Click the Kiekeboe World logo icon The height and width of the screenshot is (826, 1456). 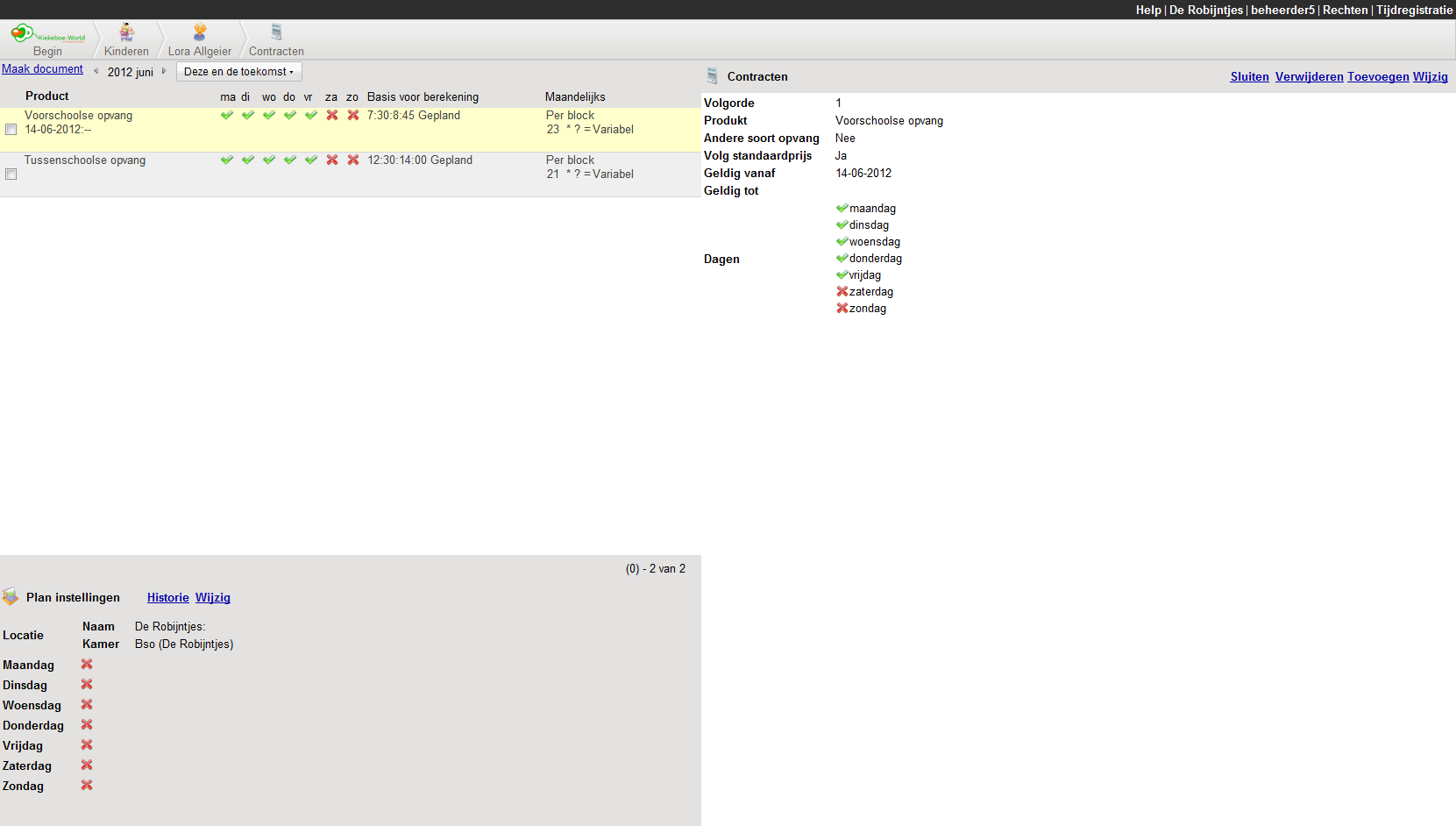pos(23,33)
